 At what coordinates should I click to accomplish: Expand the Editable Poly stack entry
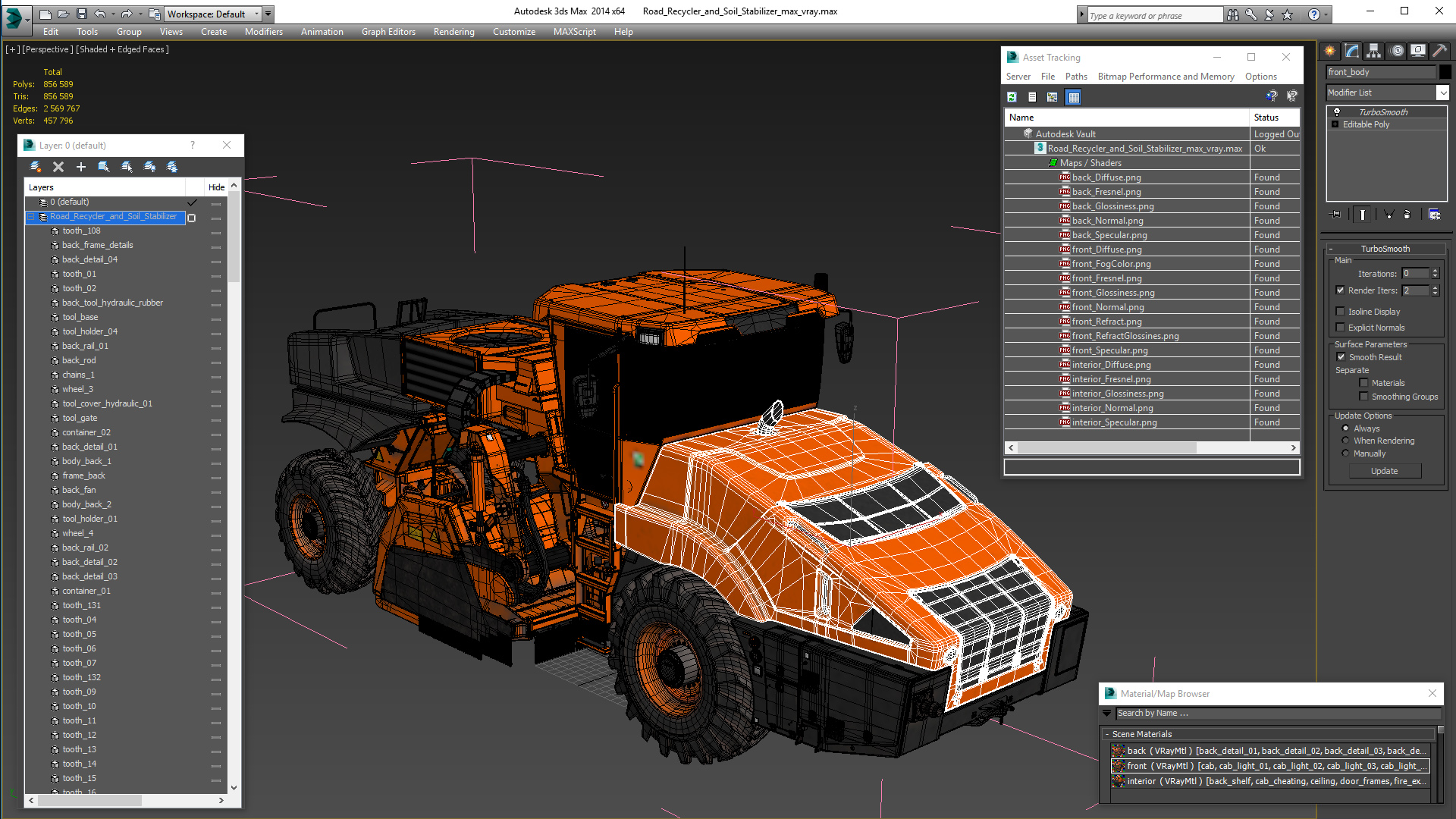coord(1335,124)
